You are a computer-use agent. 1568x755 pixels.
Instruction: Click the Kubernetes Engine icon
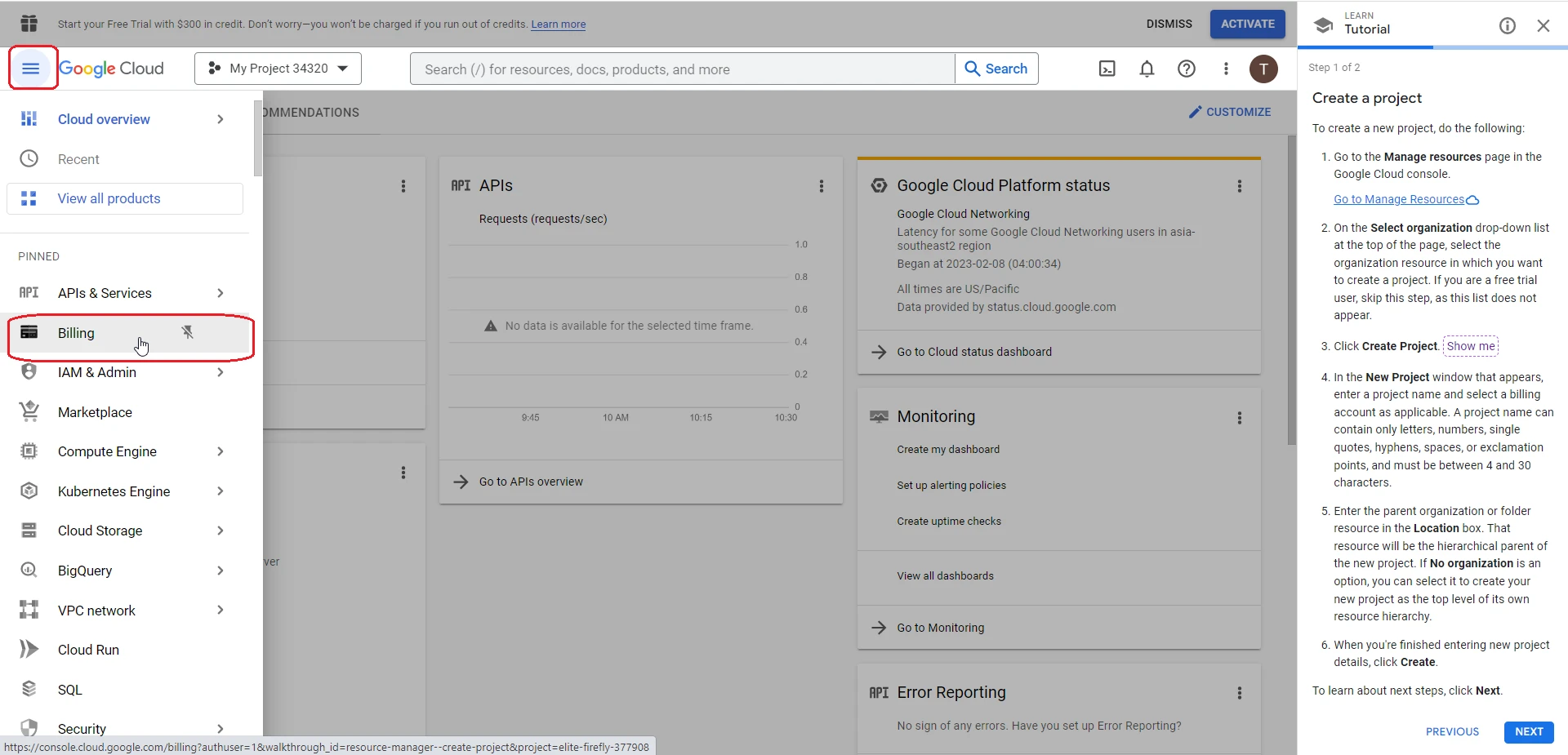[29, 491]
